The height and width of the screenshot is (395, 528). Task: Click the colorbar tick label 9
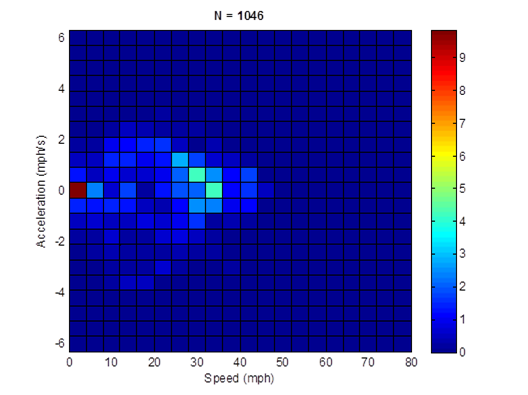coord(462,58)
